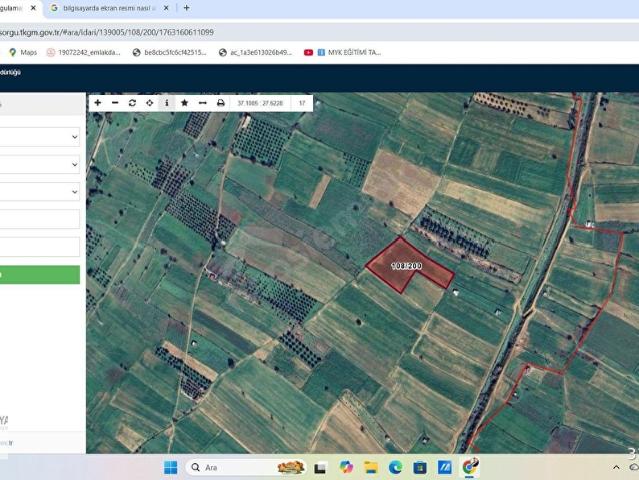Open a new browser tab
The height and width of the screenshot is (480, 639).
pos(186,8)
